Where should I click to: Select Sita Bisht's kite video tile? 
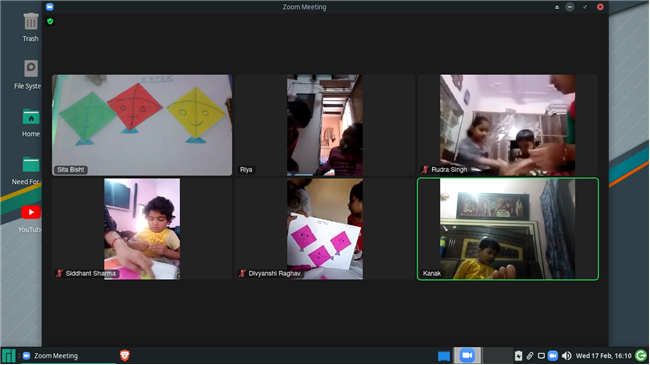[142, 125]
